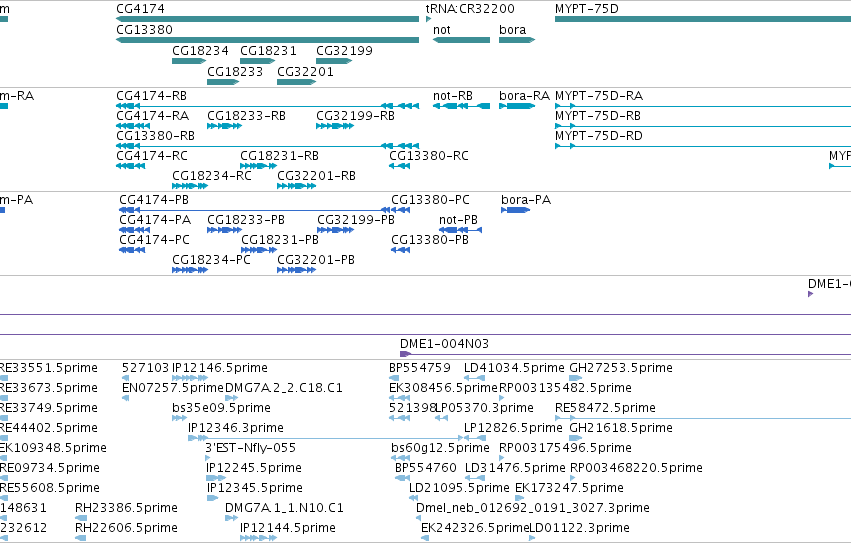Click RE58472.5prime EST label
The image size is (851, 543).
605,408
